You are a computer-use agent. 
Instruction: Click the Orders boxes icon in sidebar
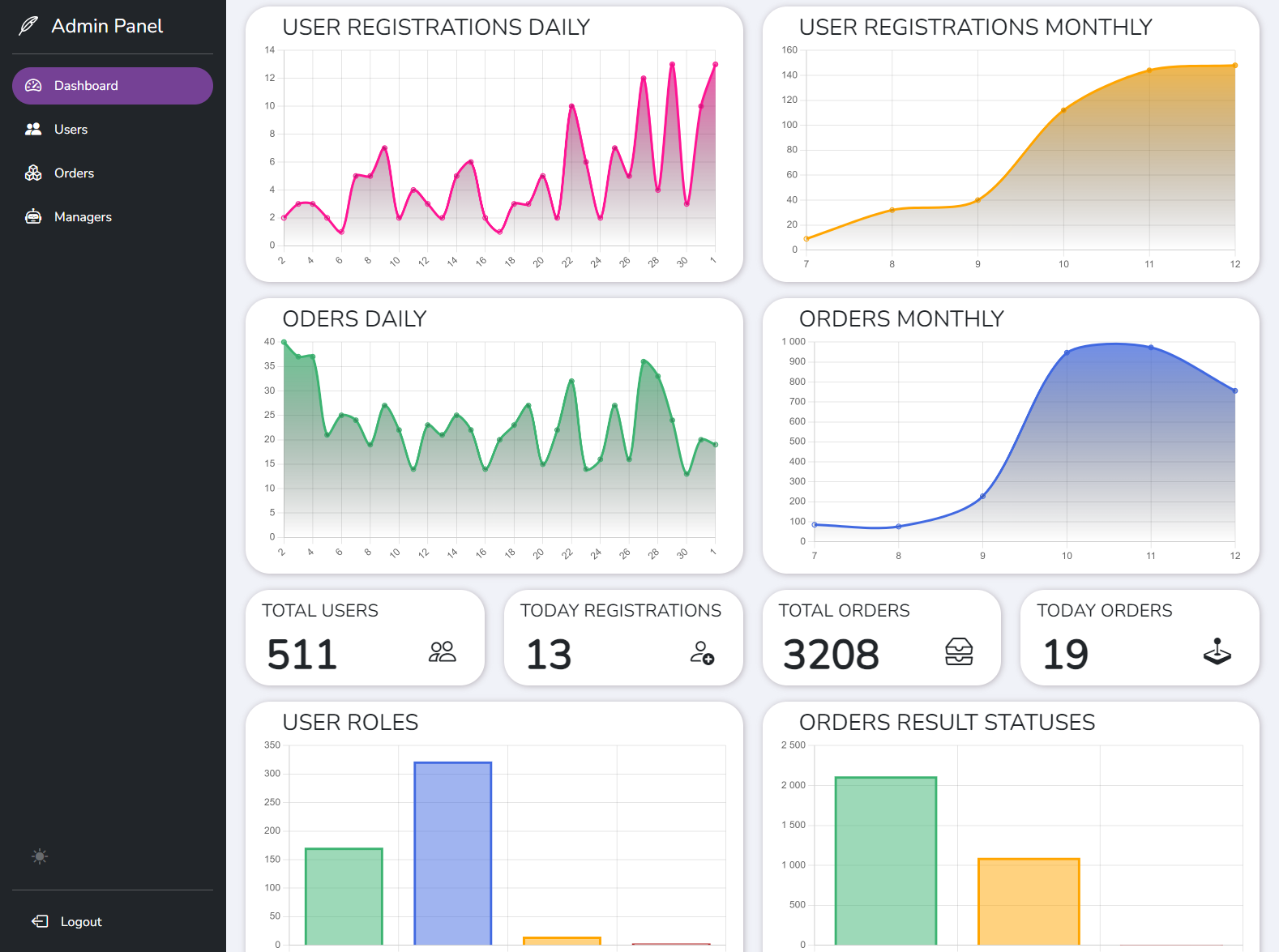(33, 173)
